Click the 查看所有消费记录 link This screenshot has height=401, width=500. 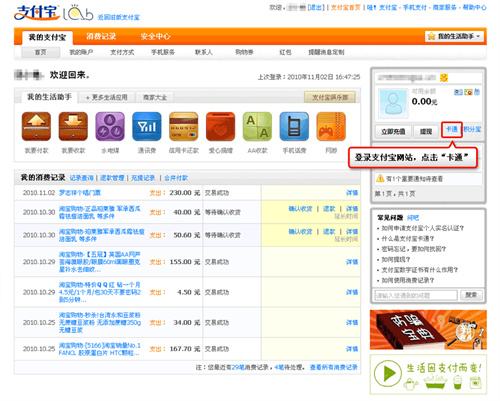point(334,367)
